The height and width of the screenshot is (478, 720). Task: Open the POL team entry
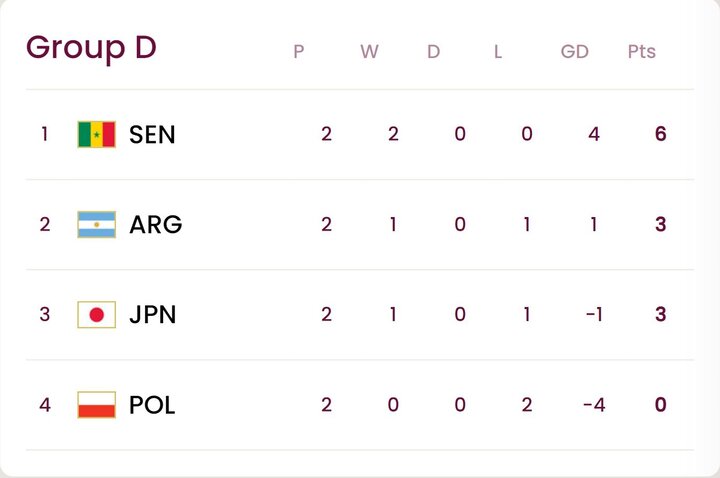point(152,405)
